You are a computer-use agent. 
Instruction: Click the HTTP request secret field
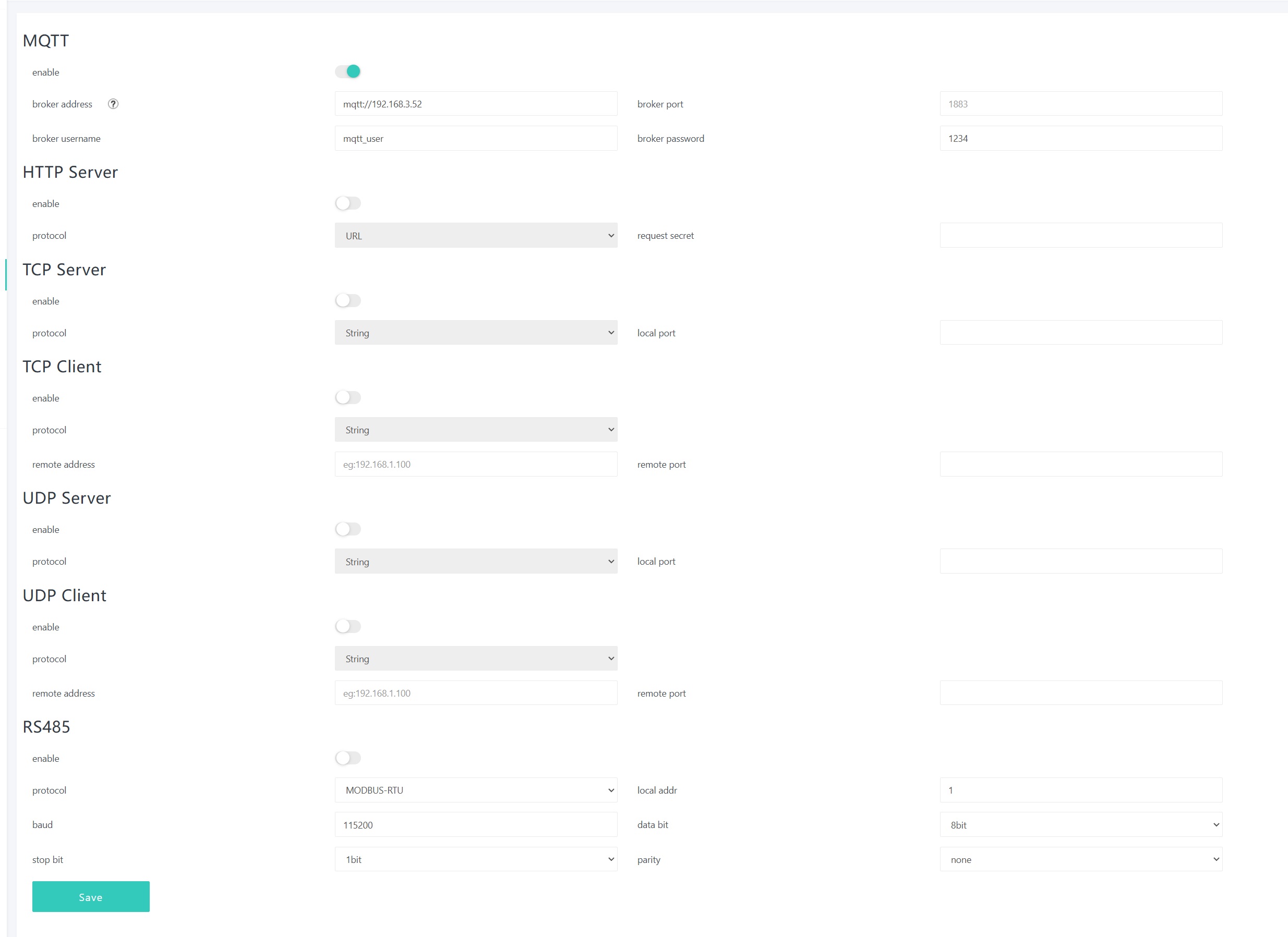click(1080, 236)
